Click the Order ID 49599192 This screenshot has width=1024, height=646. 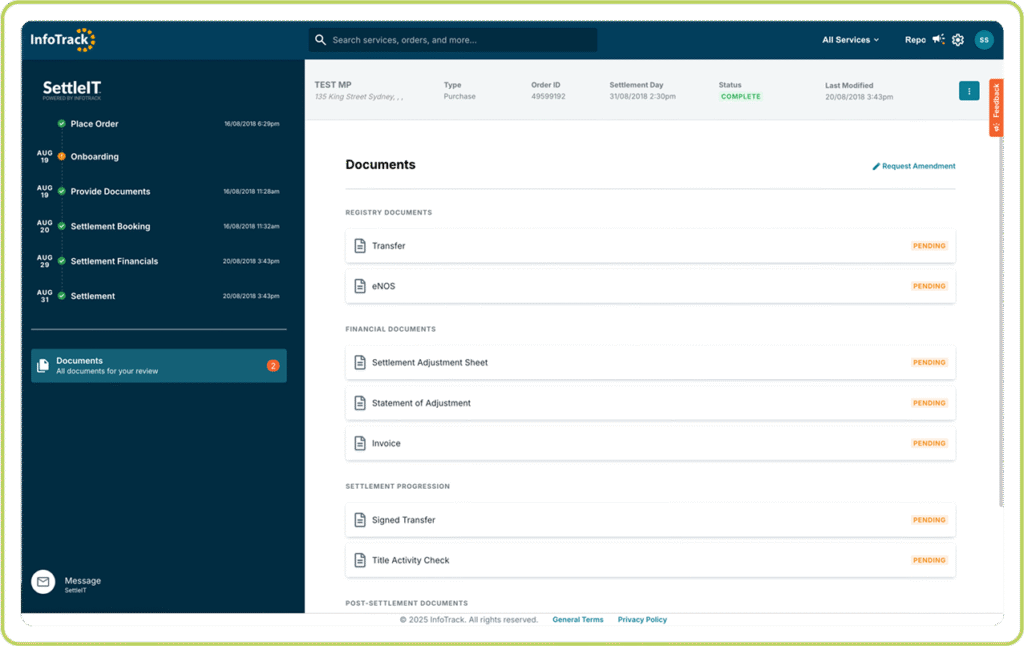[x=548, y=97]
